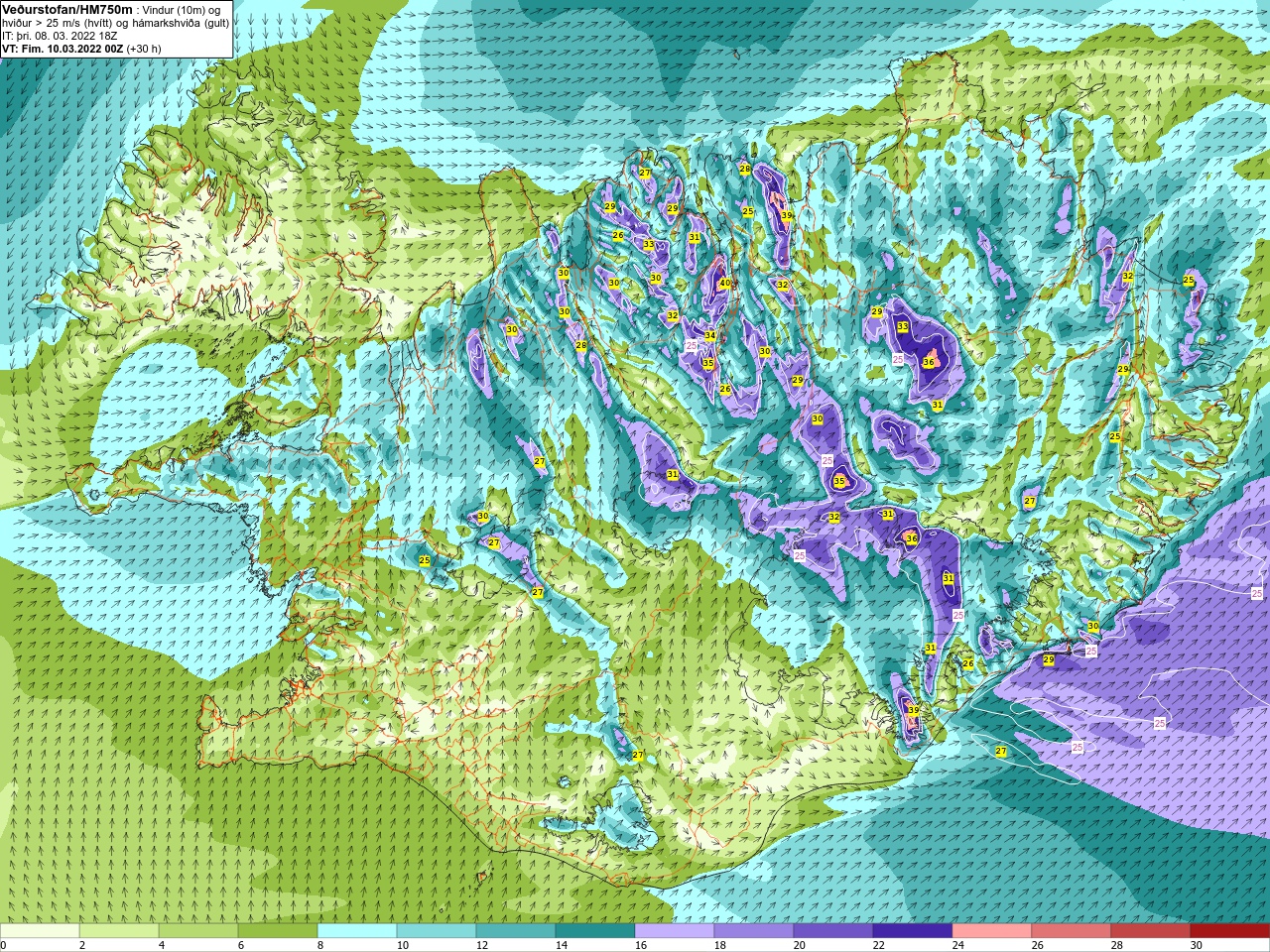1270x952 pixels.
Task: Click the darker green 6–8 legend swatch
Action: pyautogui.click(x=278, y=931)
